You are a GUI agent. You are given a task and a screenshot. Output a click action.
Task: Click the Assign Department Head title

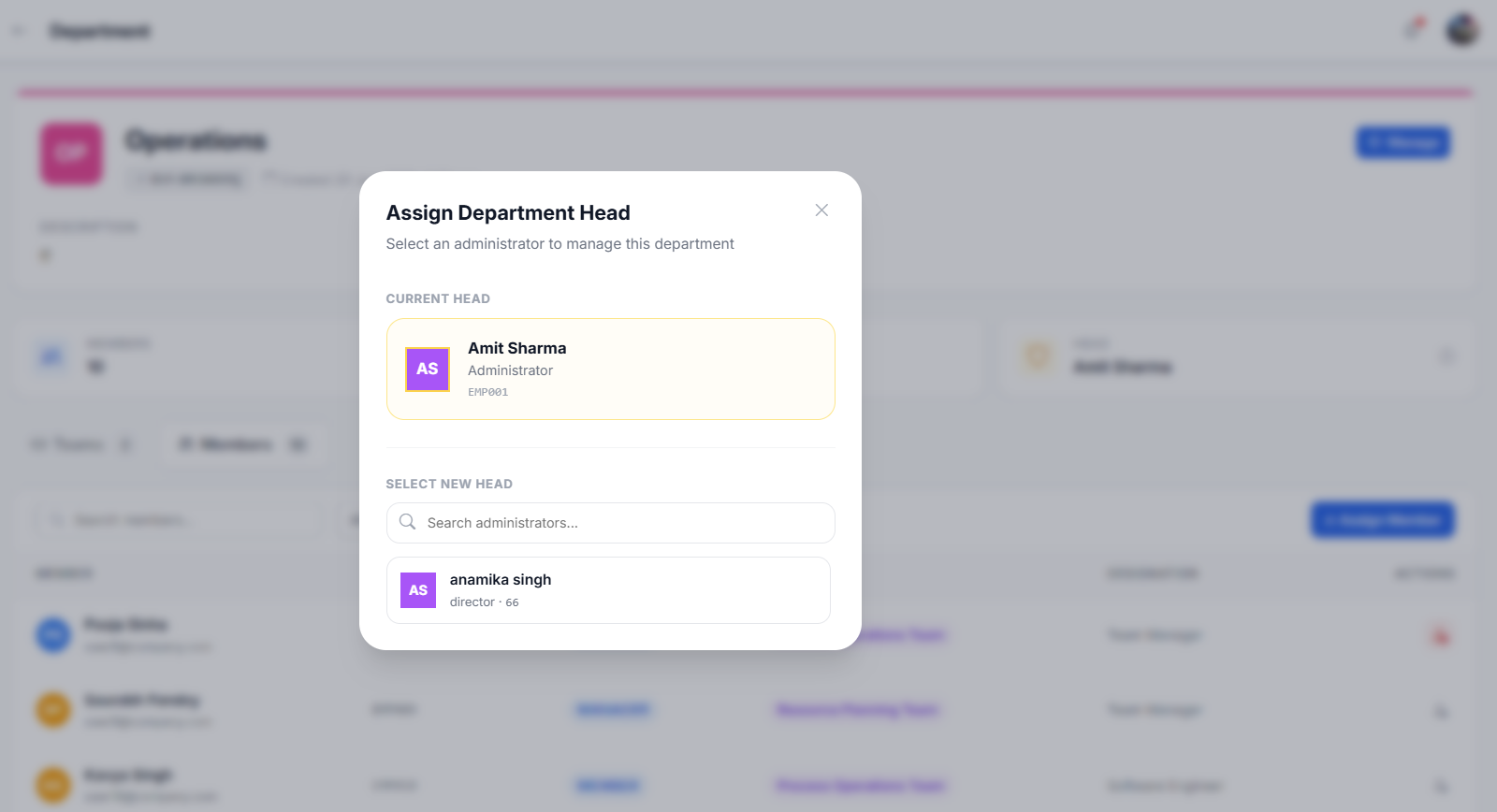tap(508, 213)
